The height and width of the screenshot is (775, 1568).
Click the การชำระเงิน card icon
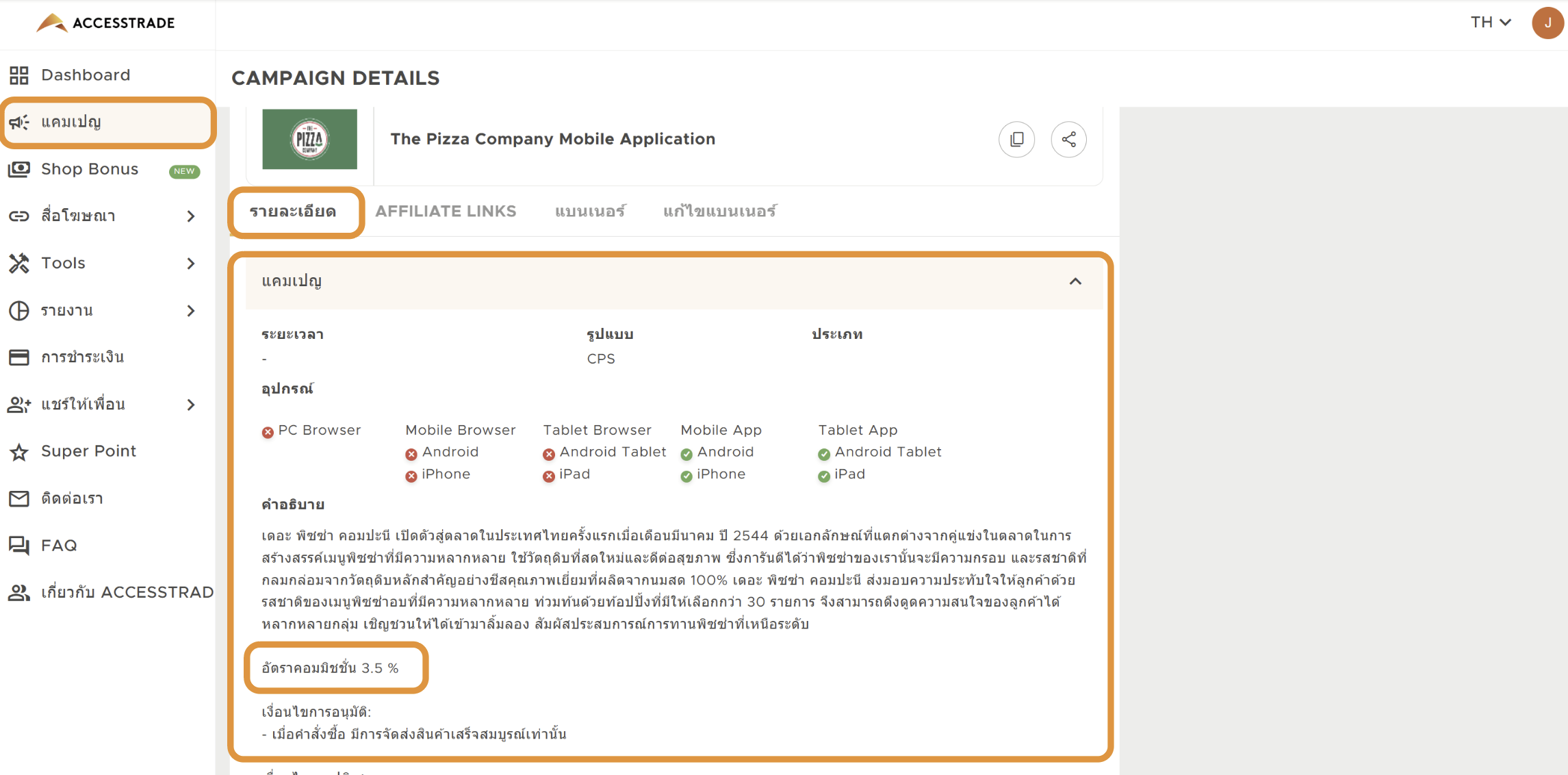click(19, 357)
